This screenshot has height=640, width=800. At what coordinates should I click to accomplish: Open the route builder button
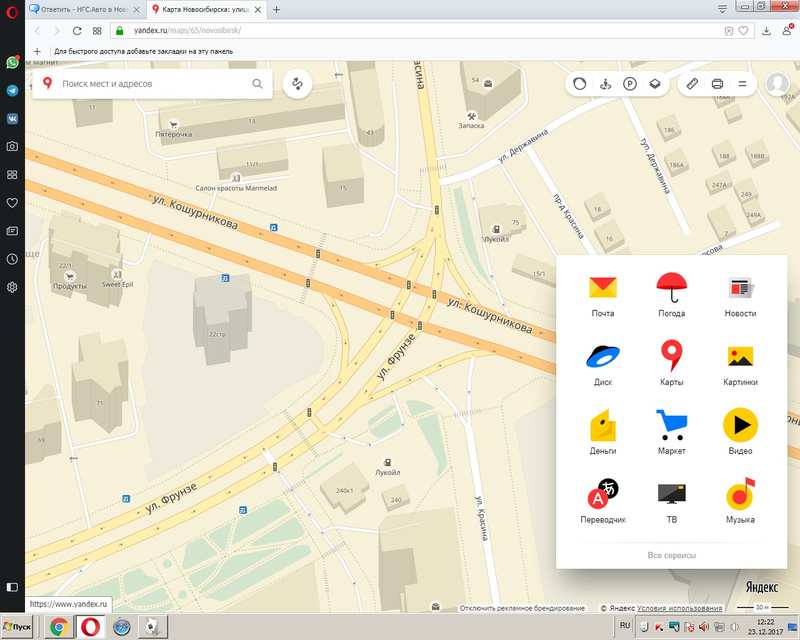[297, 85]
